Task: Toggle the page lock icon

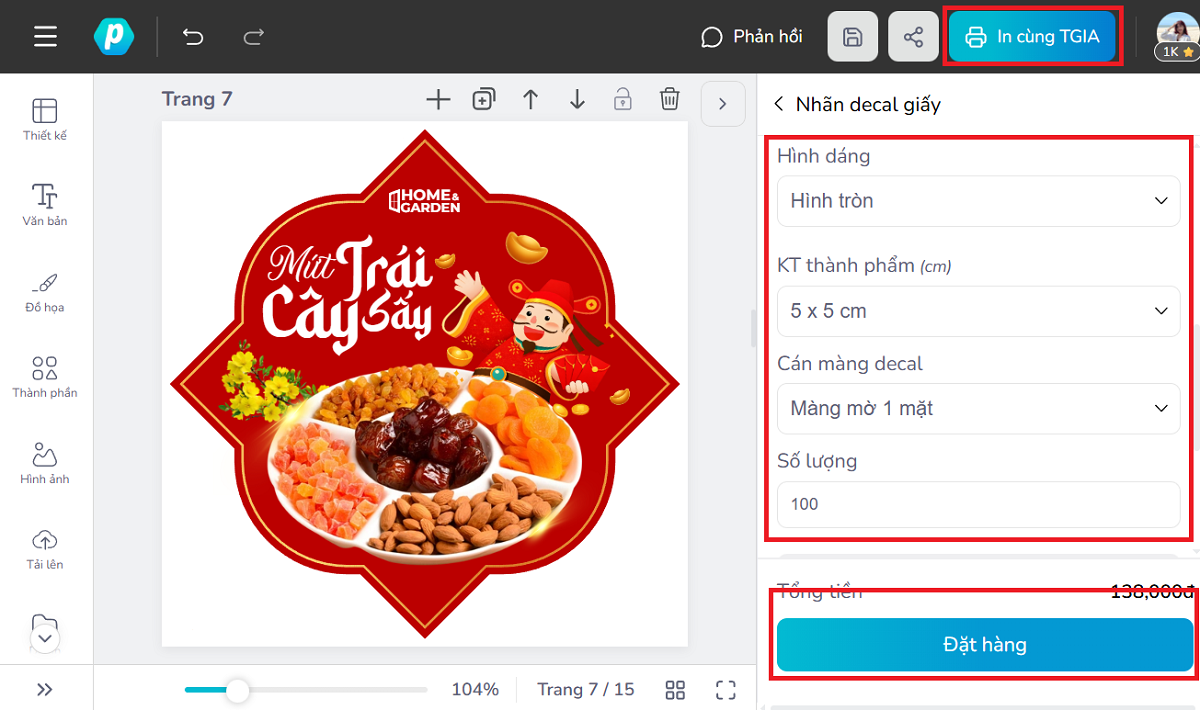Action: 622,99
